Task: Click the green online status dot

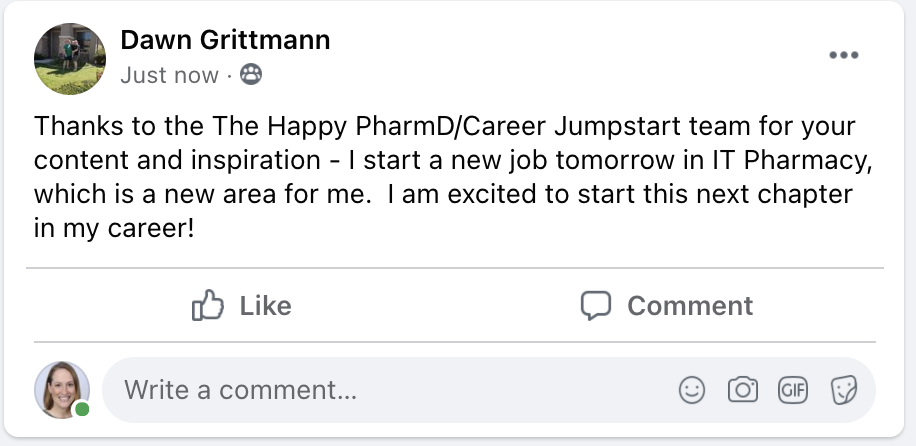Action: [81, 409]
